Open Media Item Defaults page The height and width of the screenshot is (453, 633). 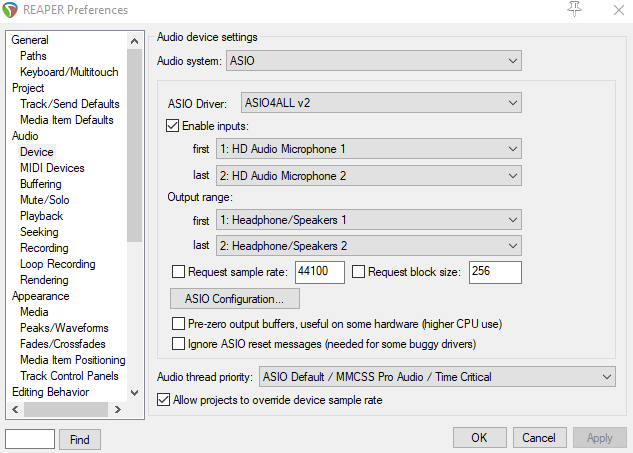pos(67,120)
